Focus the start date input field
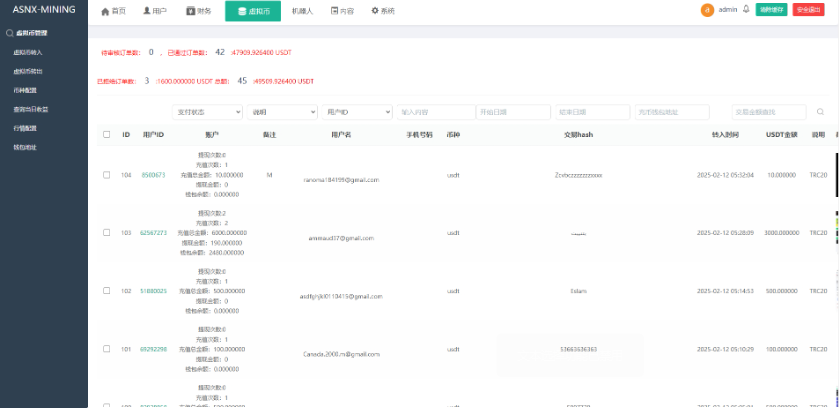Image resolution: width=839 pixels, height=408 pixels. point(513,112)
